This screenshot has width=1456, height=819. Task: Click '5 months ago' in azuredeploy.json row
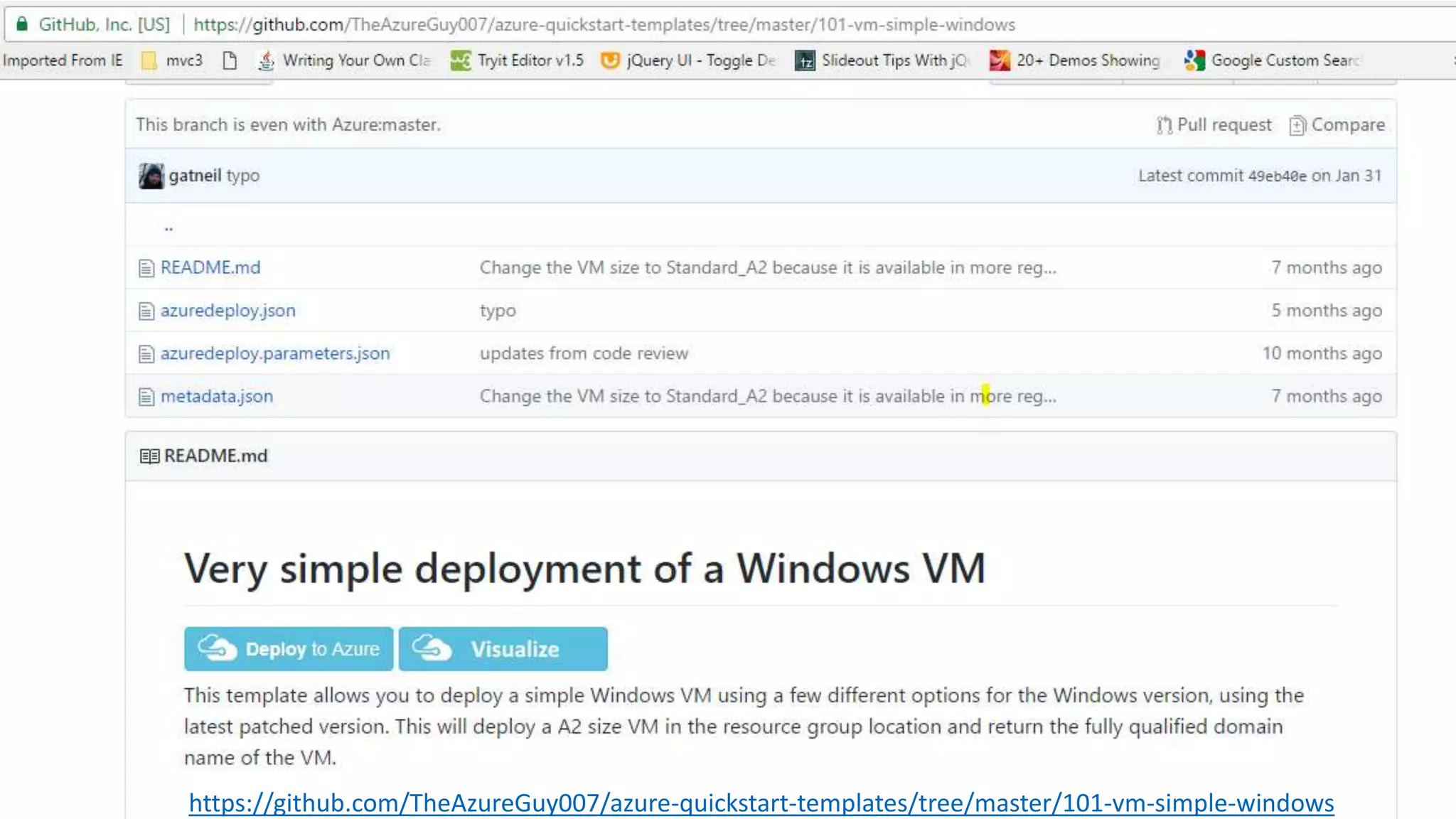coord(1327,310)
